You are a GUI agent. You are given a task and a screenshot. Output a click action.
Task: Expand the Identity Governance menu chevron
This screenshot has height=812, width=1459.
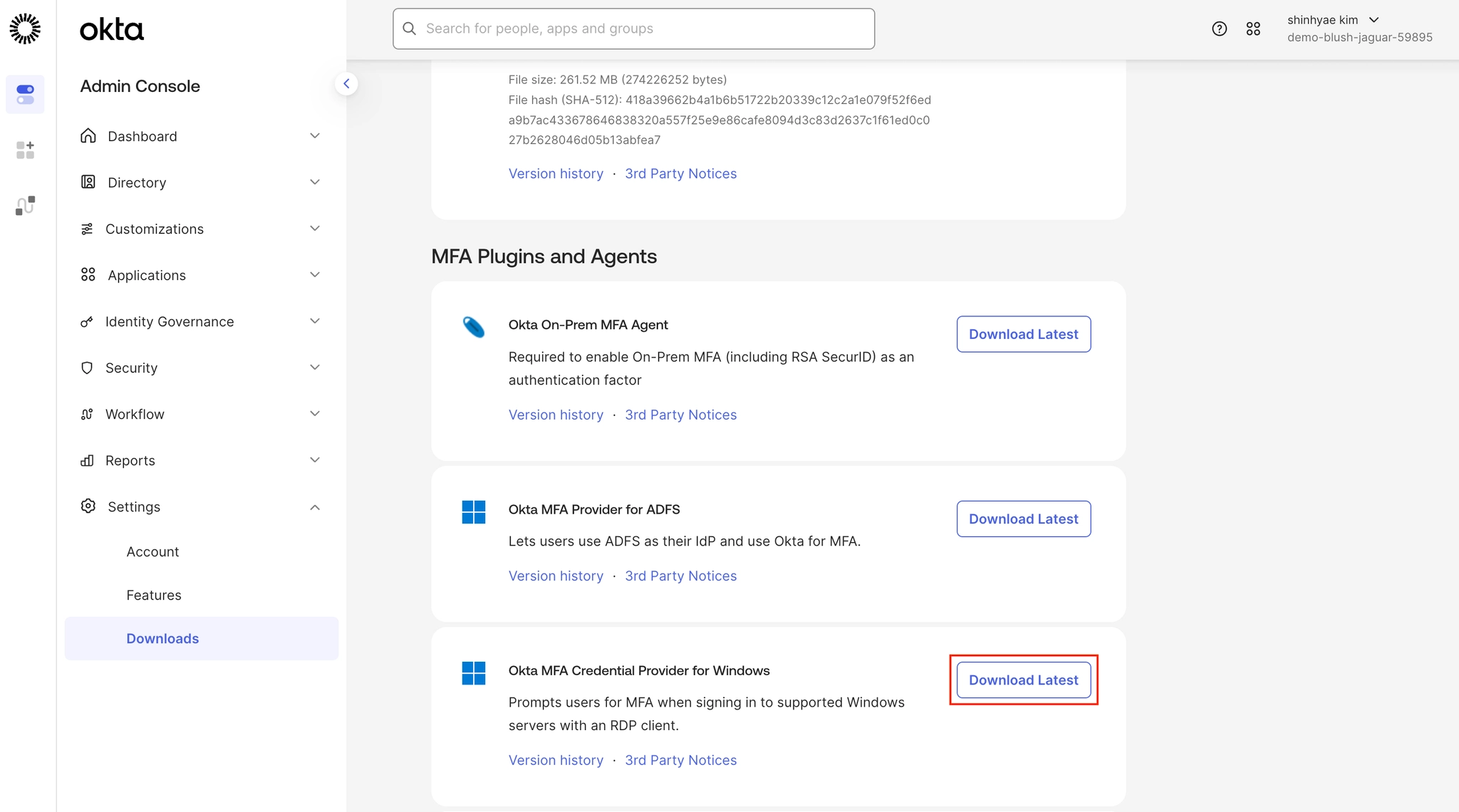pyautogui.click(x=315, y=321)
